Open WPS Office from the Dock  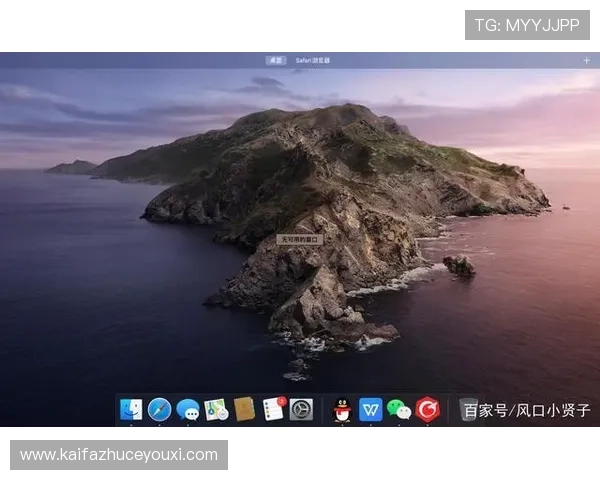(x=371, y=410)
